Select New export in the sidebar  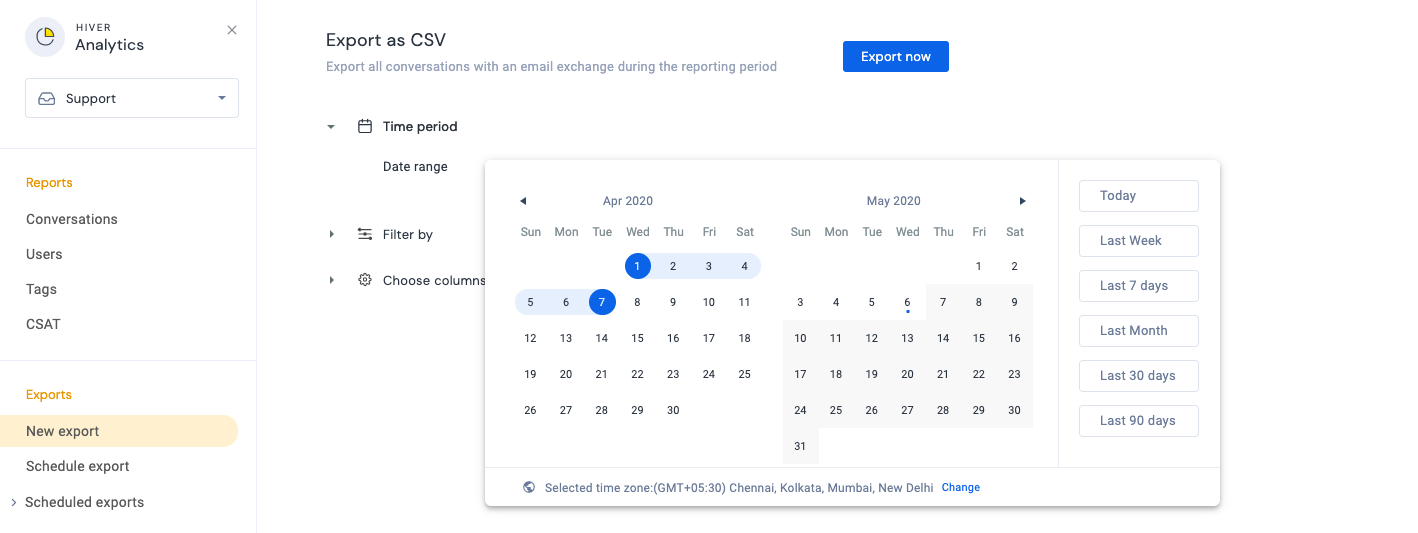(x=119, y=431)
